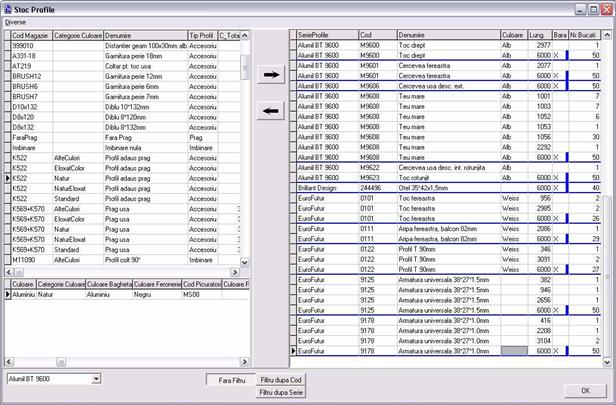Open the Diverse menu
The image size is (616, 405).
coord(16,20)
